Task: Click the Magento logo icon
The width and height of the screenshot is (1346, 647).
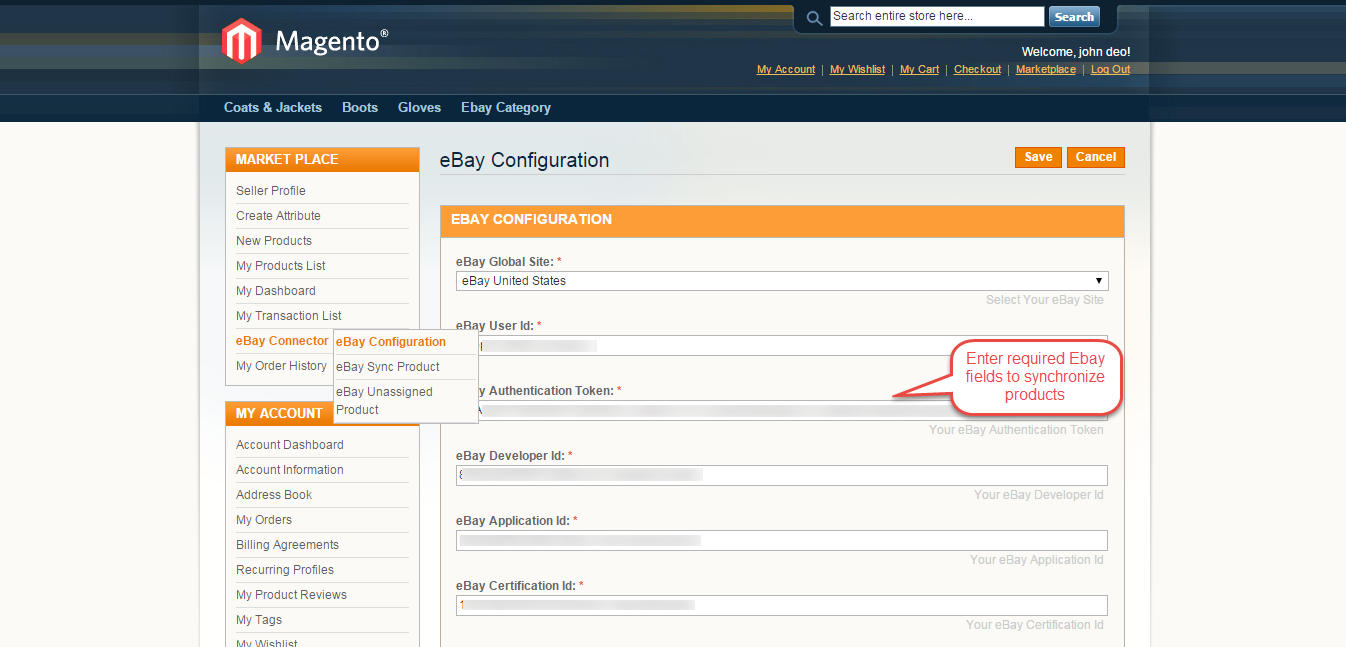Action: 241,40
